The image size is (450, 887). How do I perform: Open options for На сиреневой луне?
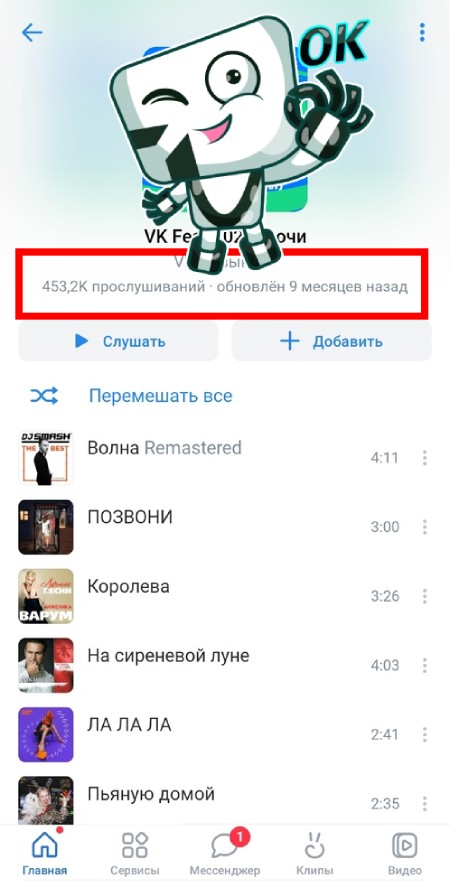click(425, 665)
